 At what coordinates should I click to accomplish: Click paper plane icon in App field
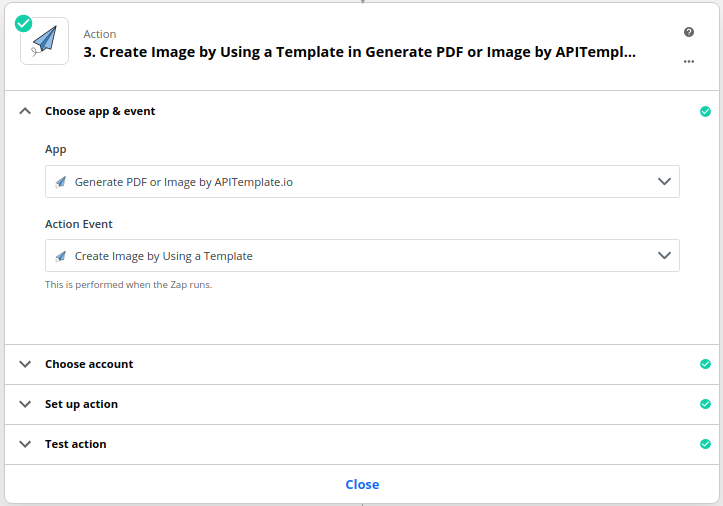(x=61, y=182)
